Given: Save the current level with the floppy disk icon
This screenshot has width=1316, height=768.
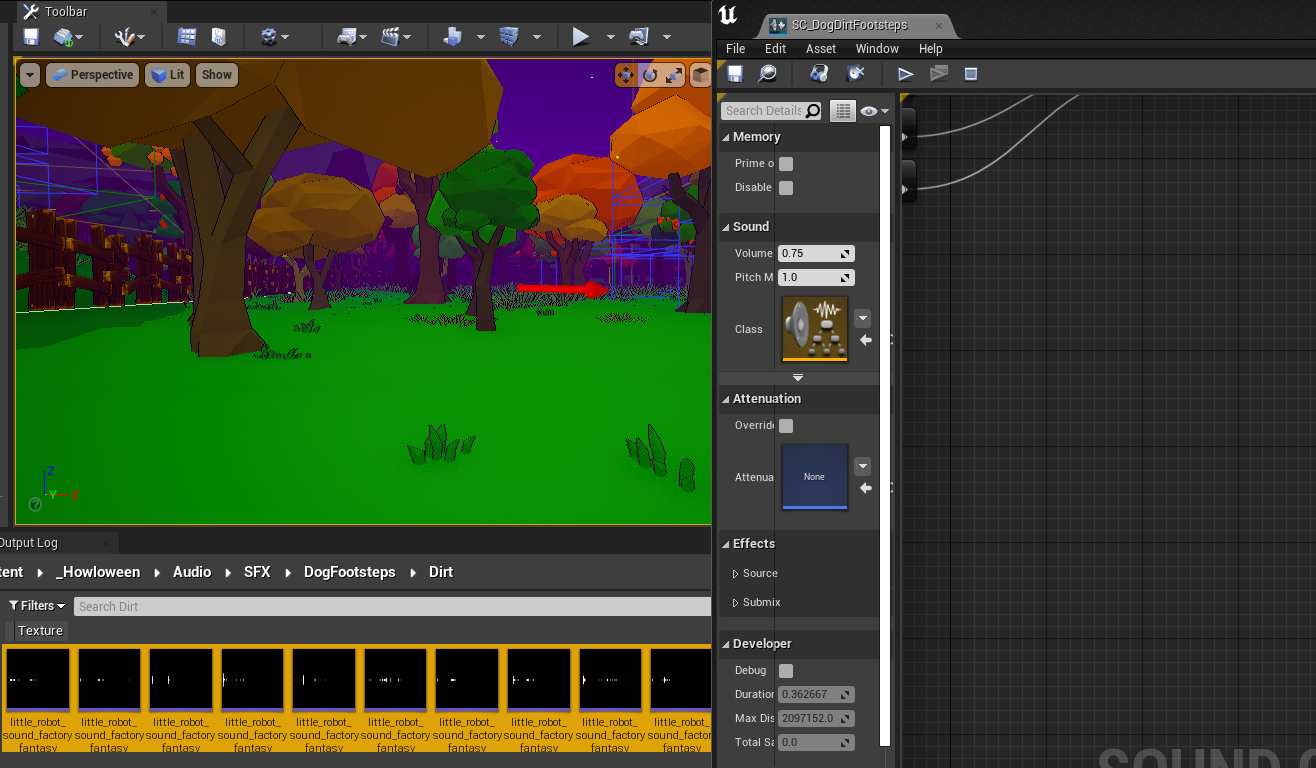Looking at the screenshot, I should pyautogui.click(x=30, y=35).
